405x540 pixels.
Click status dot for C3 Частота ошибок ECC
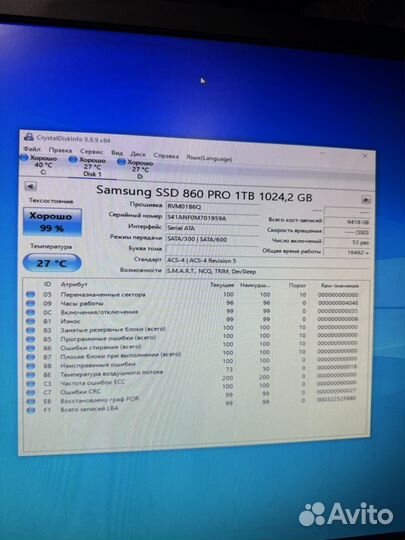(x=31, y=384)
